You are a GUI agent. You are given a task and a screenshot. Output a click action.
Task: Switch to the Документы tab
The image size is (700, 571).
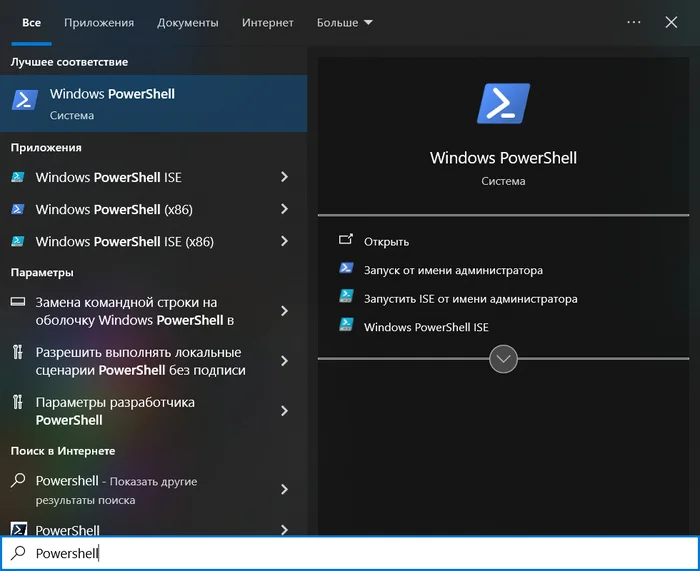(x=187, y=22)
